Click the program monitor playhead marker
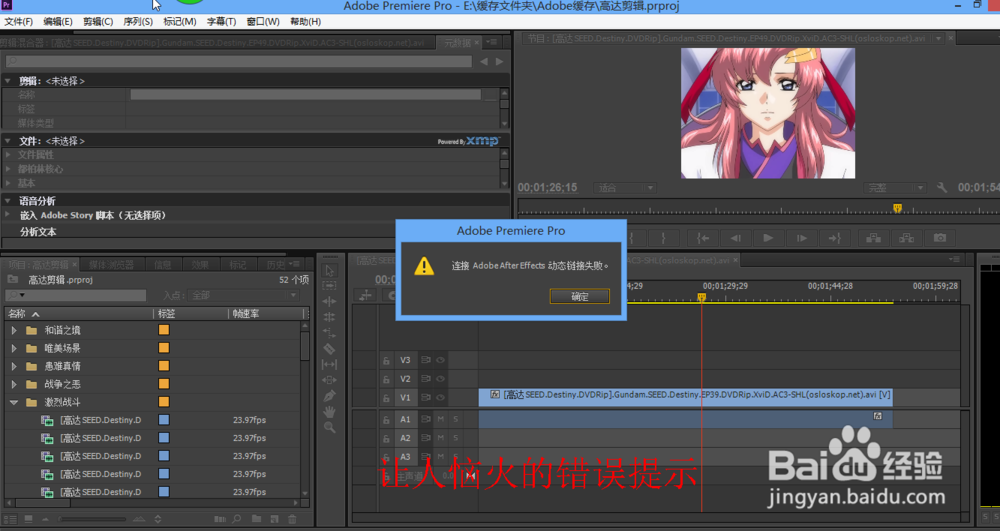Image resolution: width=1000 pixels, height=531 pixels. (897, 208)
